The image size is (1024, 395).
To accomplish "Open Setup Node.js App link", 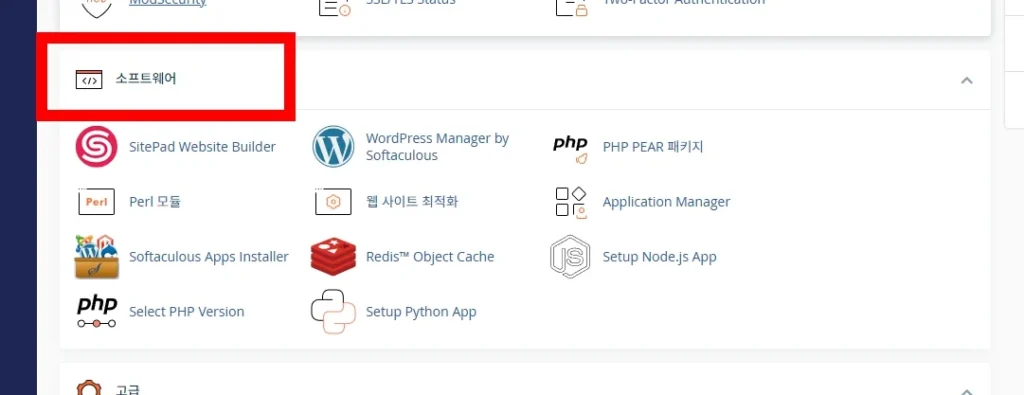I will [x=660, y=257].
